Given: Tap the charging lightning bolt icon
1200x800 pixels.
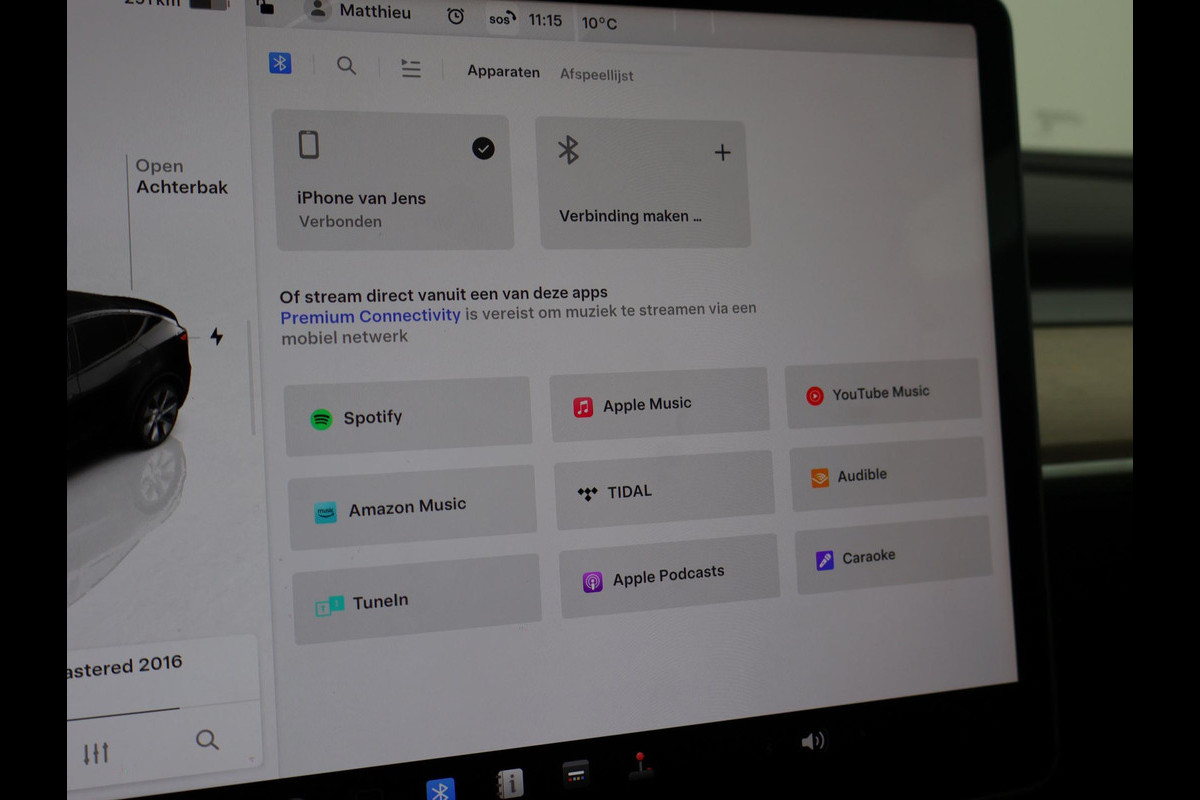Looking at the screenshot, I should coord(217,337).
